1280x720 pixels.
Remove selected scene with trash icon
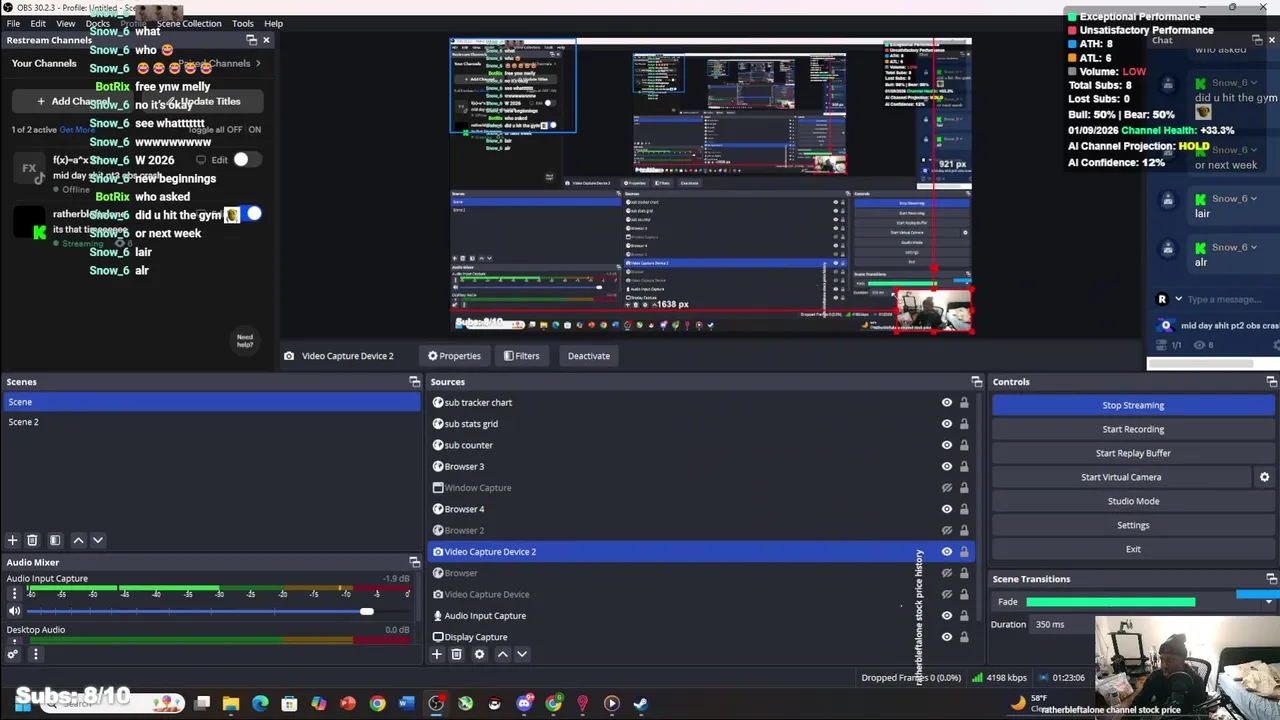(x=32, y=540)
